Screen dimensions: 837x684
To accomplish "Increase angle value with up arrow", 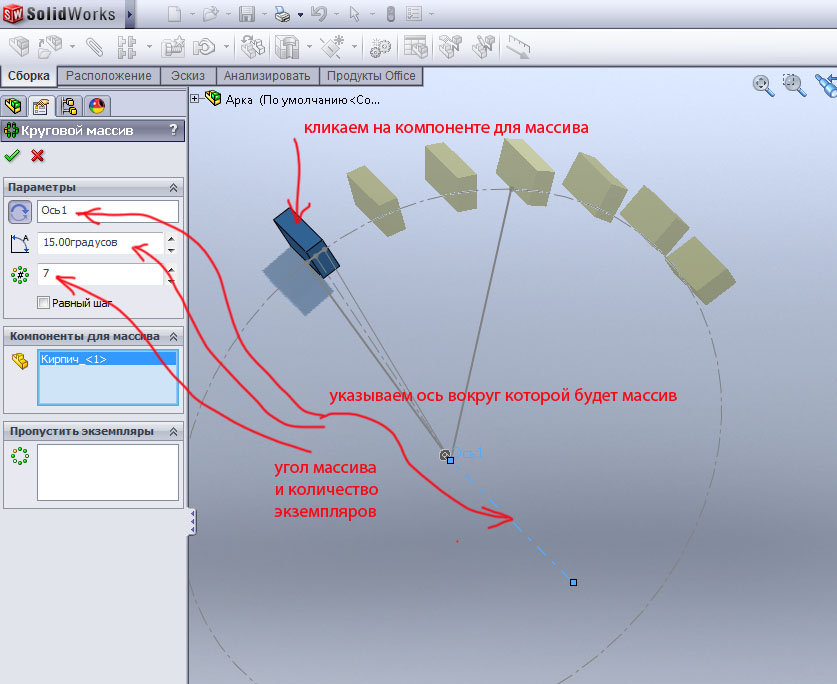I will (171, 238).
